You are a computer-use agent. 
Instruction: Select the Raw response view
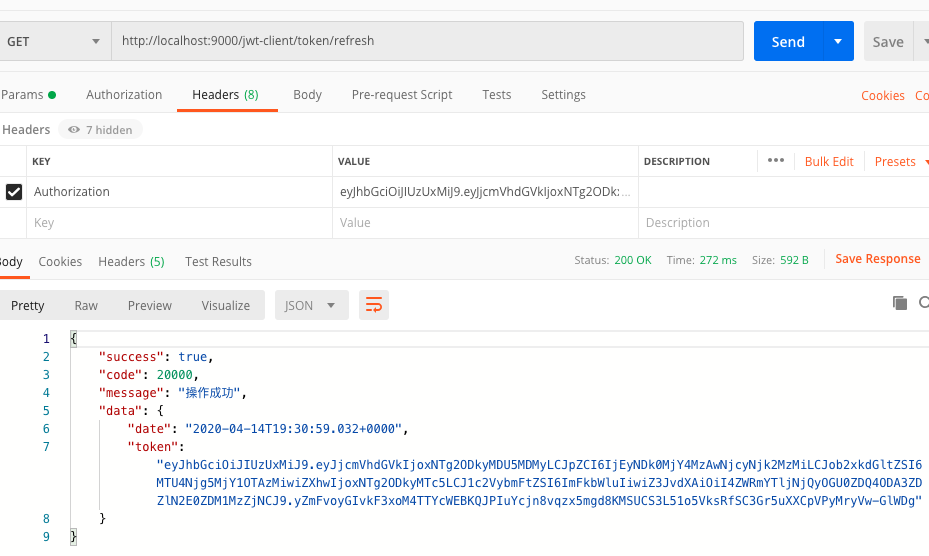pos(86,305)
